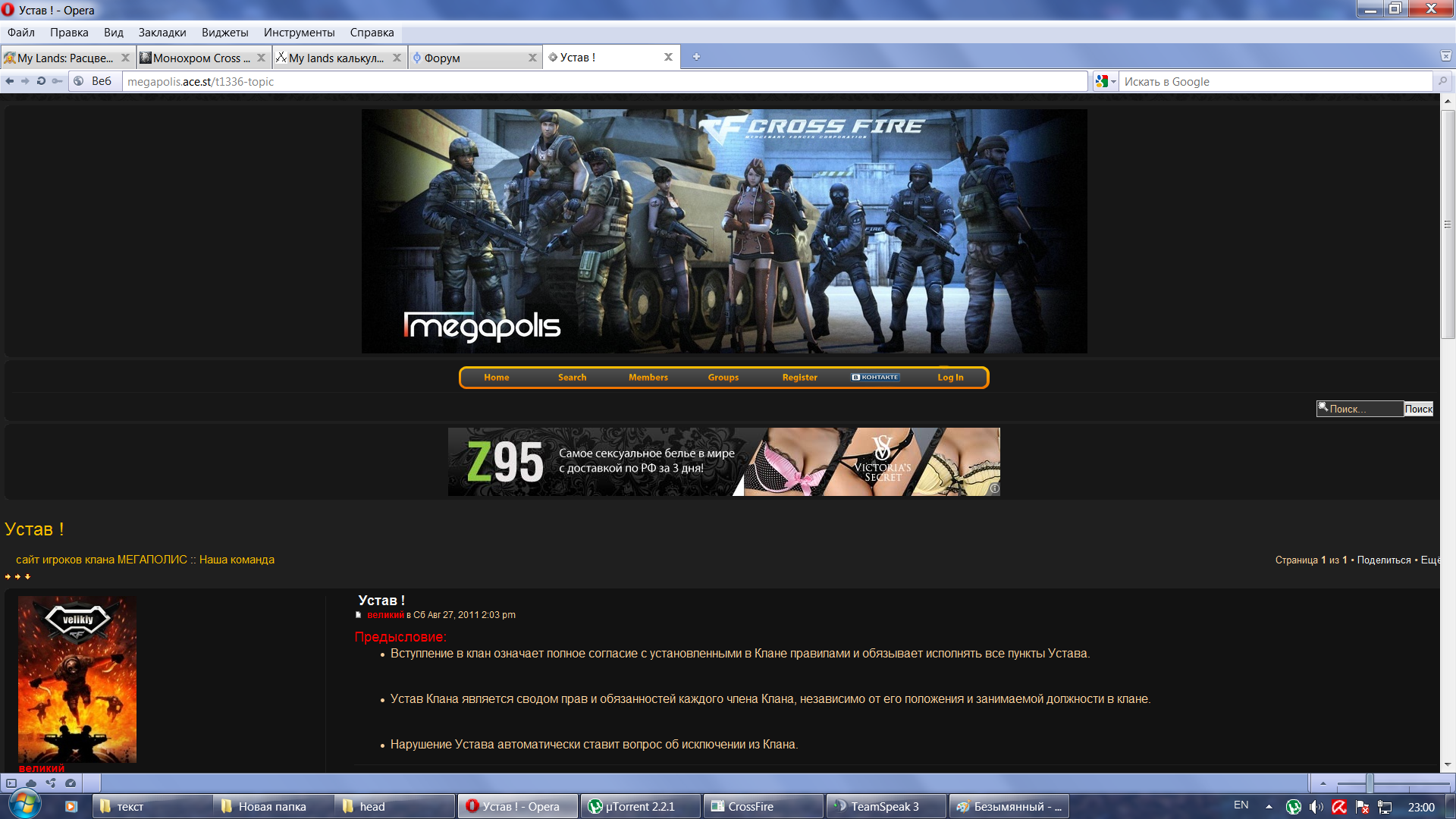The width and height of the screenshot is (1456, 819).
Task: Open a new tab with the plus button
Action: pos(696,57)
